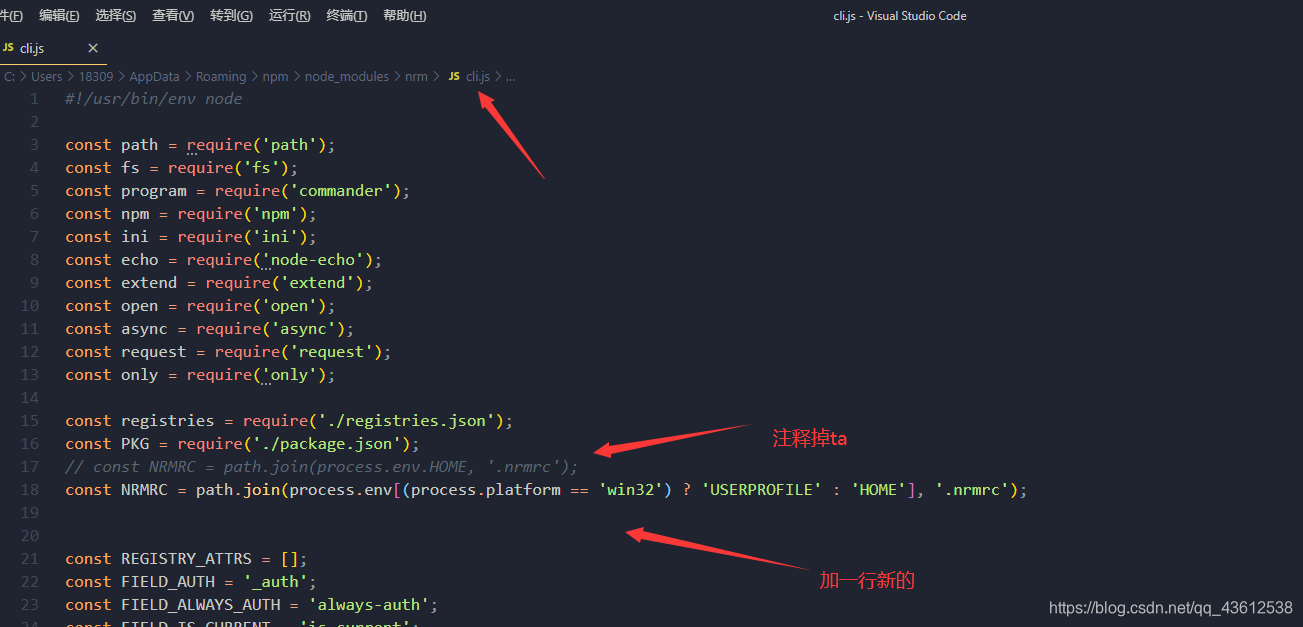Click the 'node-echo' string
This screenshot has width=1303, height=627.
317,260
